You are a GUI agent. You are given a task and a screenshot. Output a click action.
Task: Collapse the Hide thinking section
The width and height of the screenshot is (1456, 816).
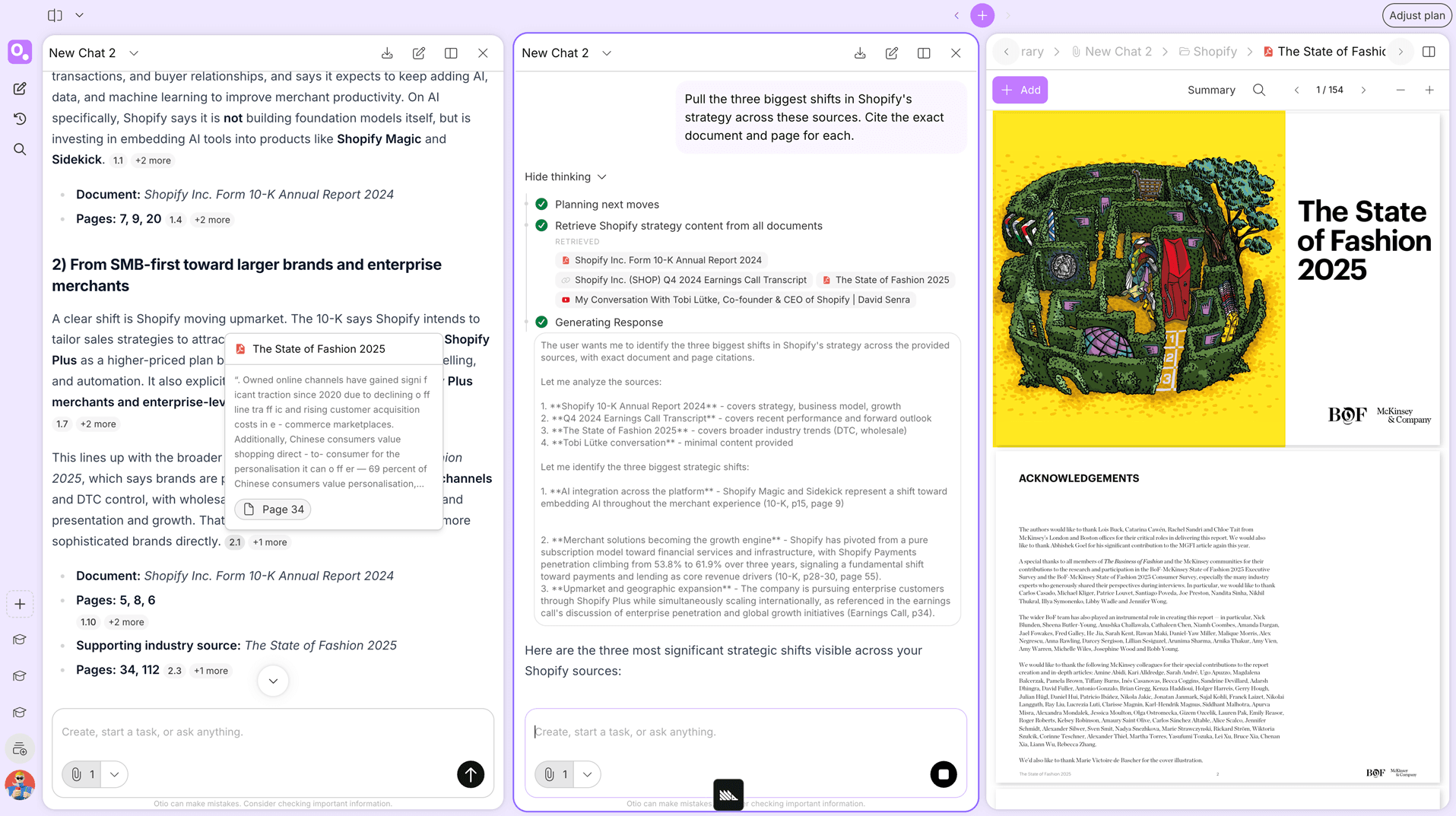566,176
